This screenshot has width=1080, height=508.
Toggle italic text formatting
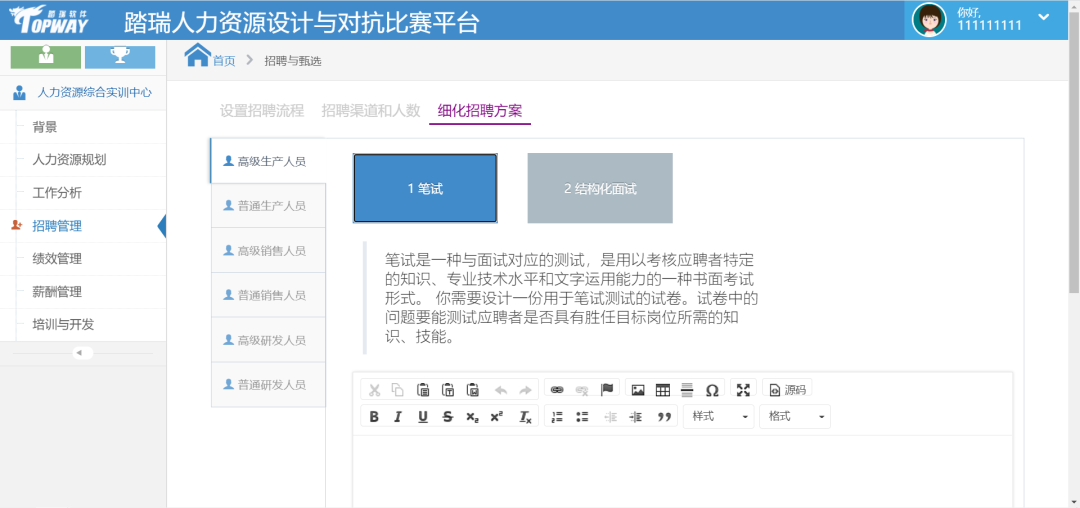pyautogui.click(x=398, y=417)
